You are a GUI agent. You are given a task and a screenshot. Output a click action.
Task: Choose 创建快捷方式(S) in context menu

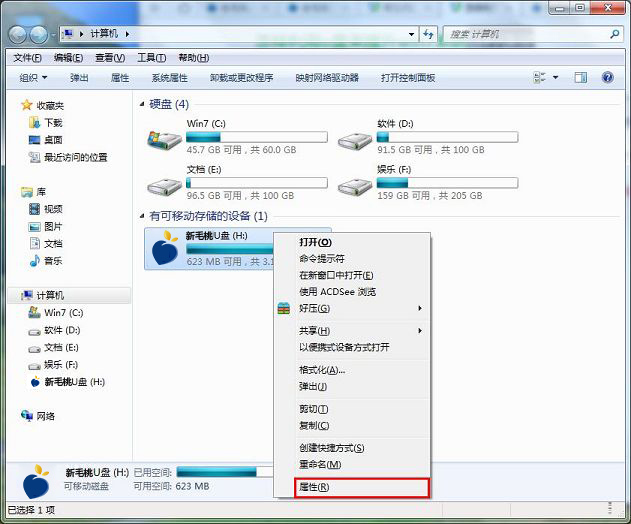(352, 448)
